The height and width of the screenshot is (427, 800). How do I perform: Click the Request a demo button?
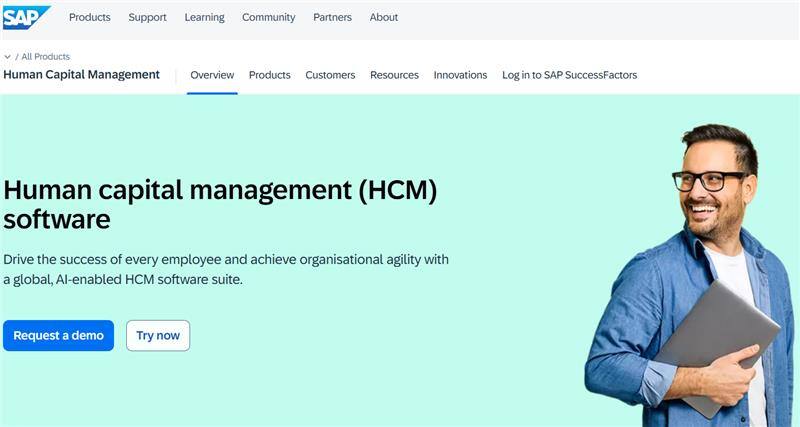click(59, 336)
